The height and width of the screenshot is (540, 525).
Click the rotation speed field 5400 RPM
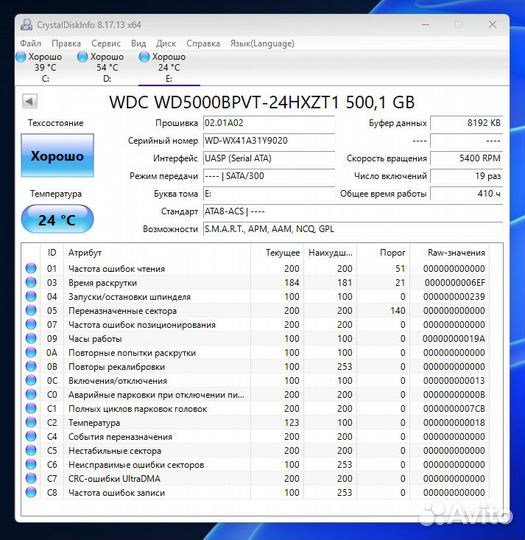coord(467,158)
